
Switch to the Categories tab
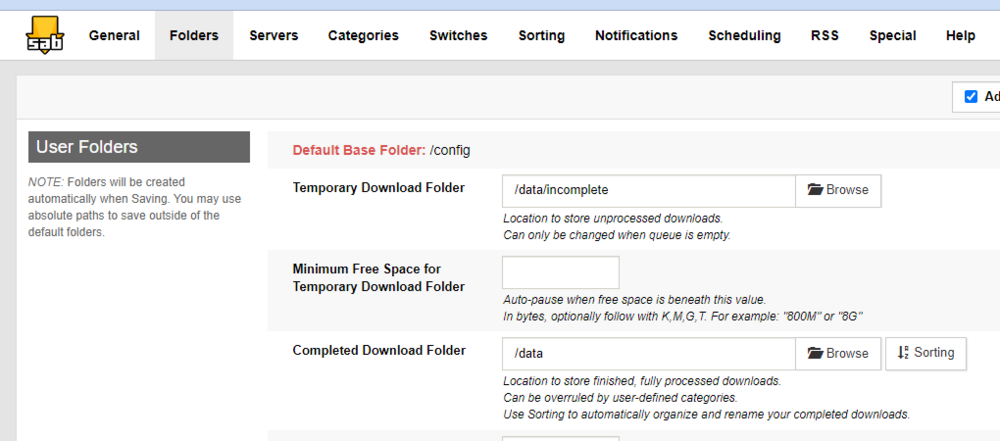click(x=364, y=36)
